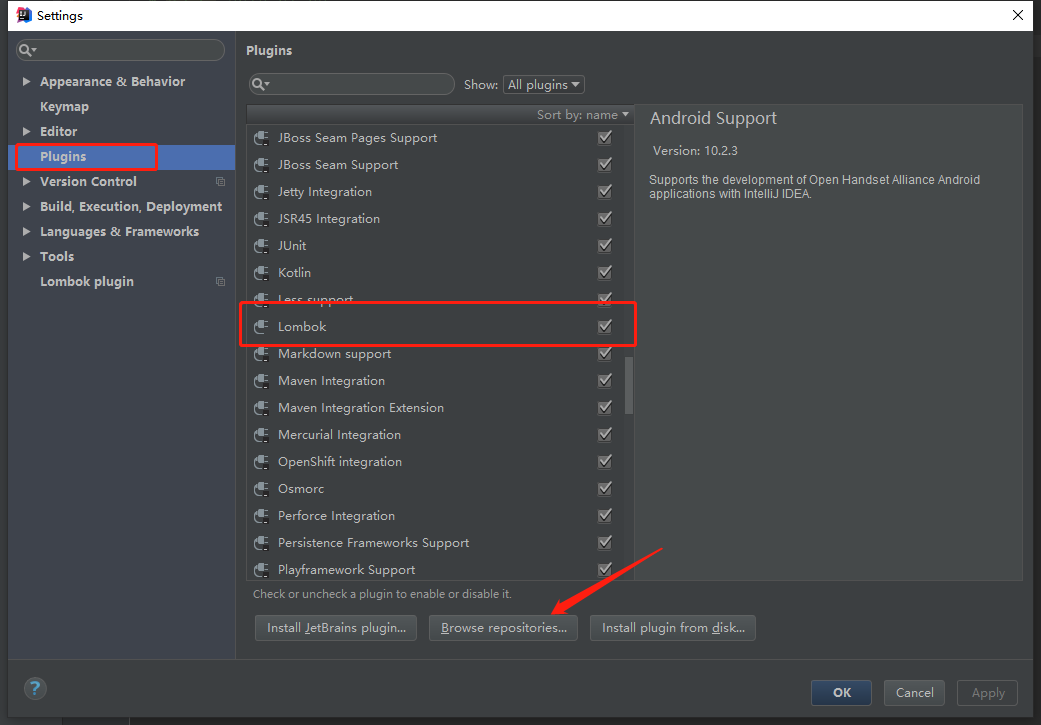The image size is (1041, 725).
Task: Select the Lombok row in plugin list
Action: [438, 327]
